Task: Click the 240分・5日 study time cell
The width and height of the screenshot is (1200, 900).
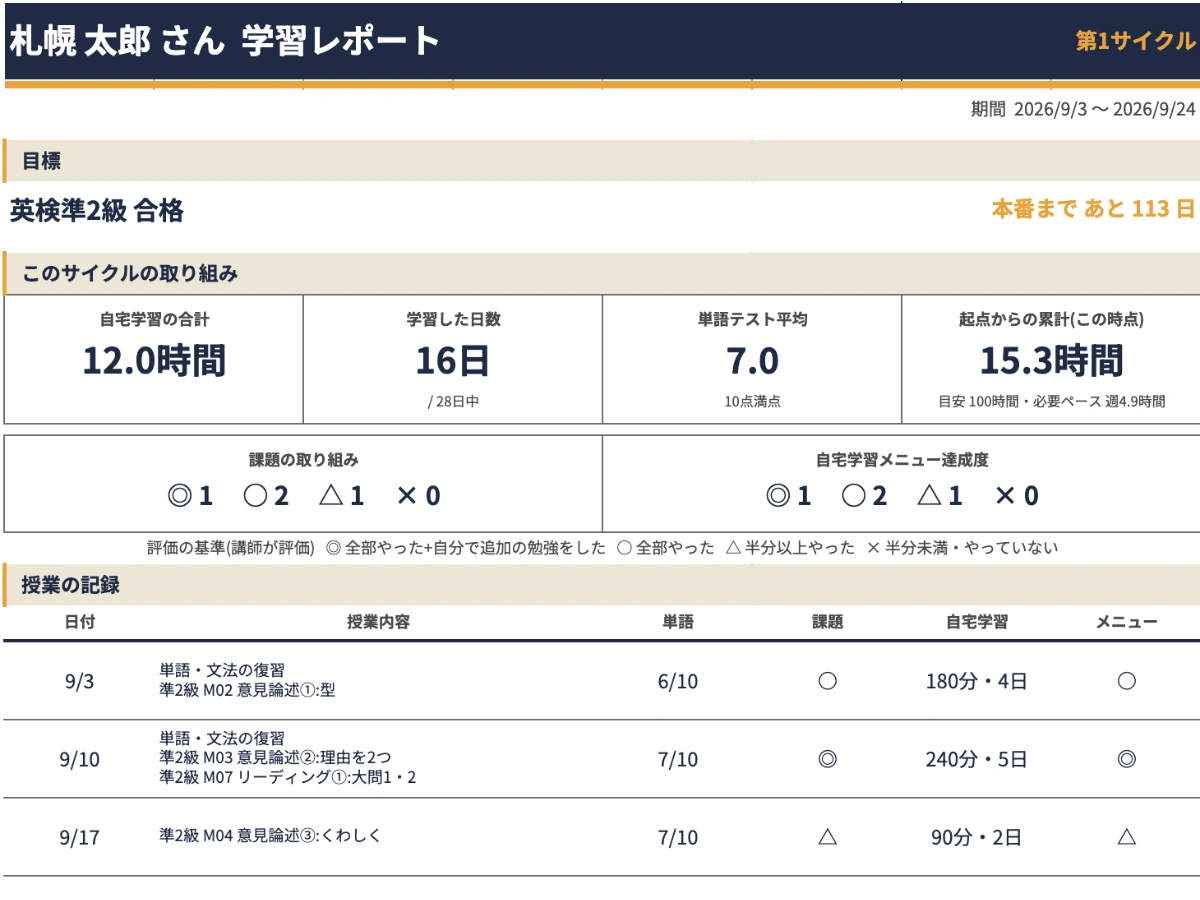Action: tap(977, 760)
